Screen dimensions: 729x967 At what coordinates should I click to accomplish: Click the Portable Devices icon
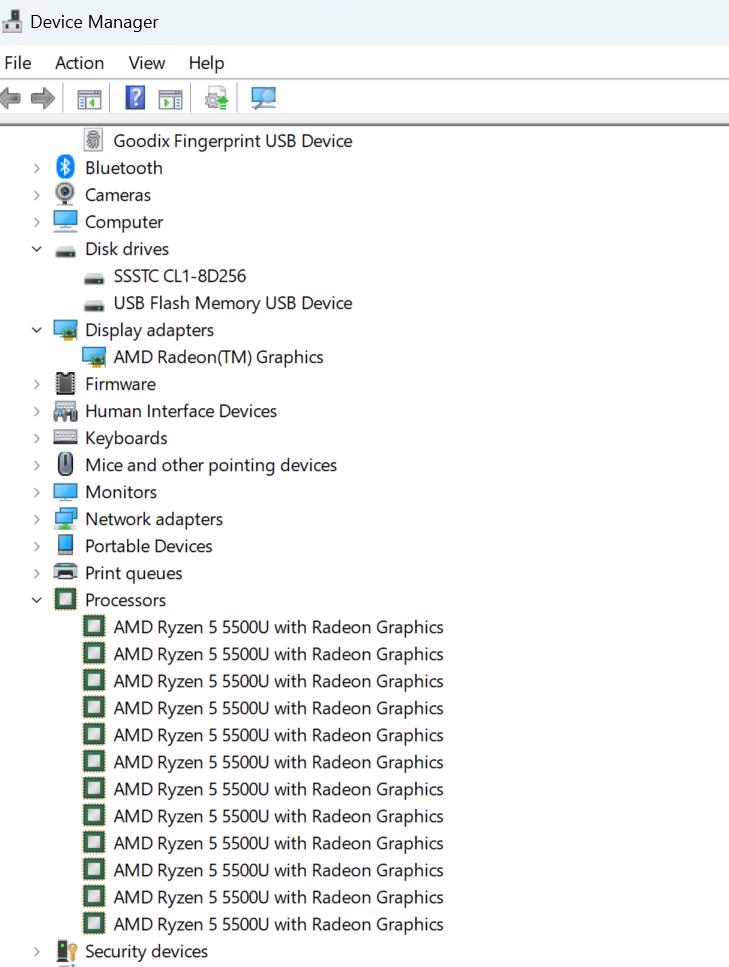[65, 545]
